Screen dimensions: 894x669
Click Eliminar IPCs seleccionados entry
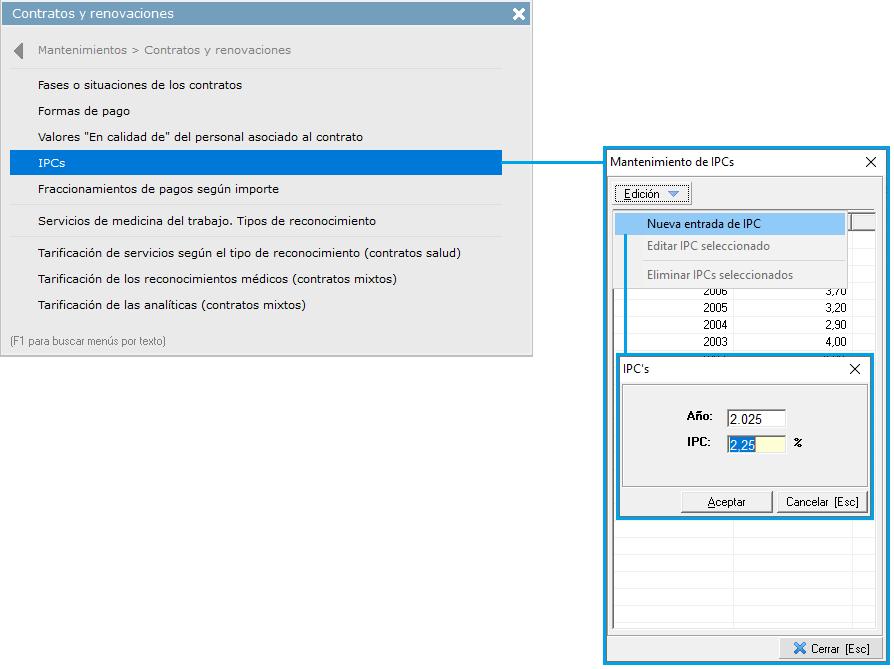tap(719, 275)
